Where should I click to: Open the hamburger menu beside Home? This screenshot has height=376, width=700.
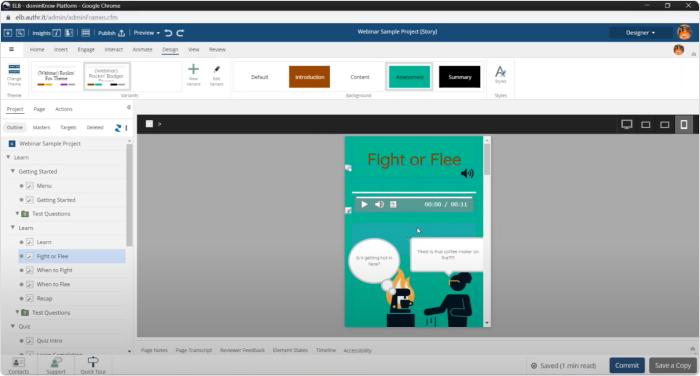click(11, 50)
